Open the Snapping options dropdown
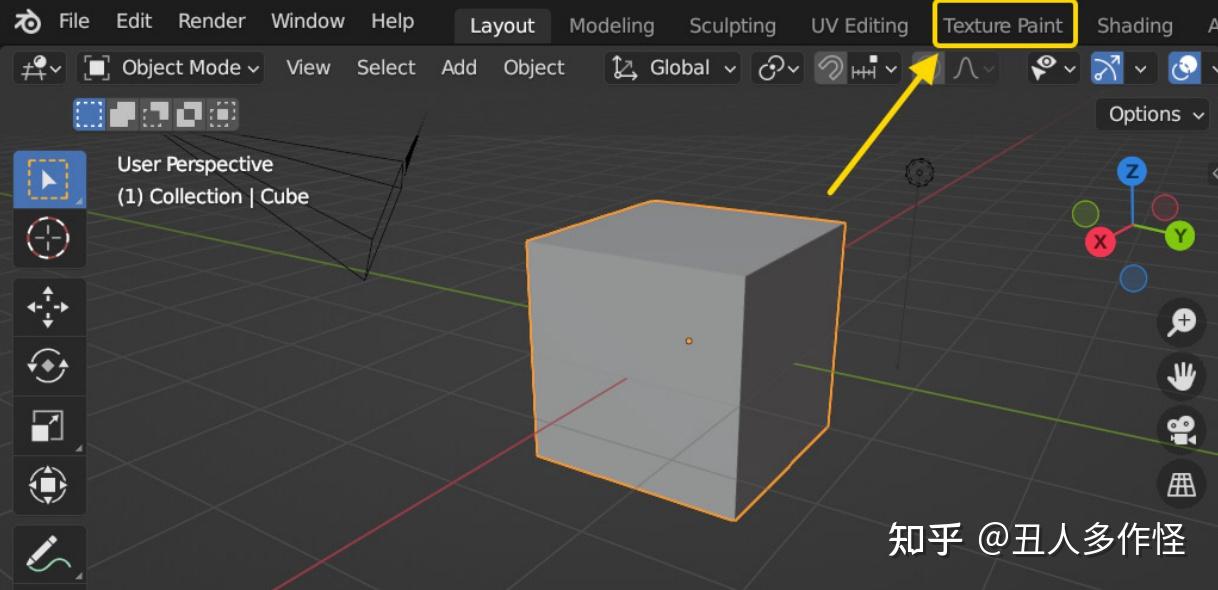This screenshot has width=1218, height=590. click(x=875, y=68)
